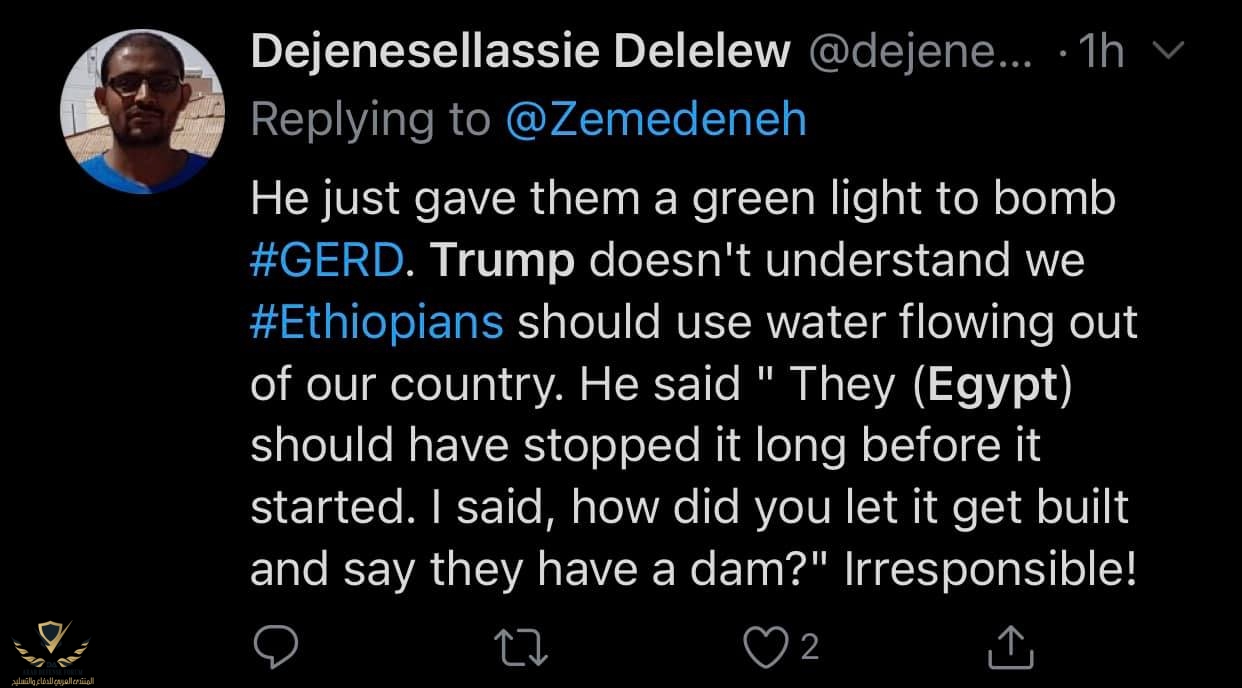This screenshot has height=688, width=1242.
Task: Click the display name Dejenesellassie Delelew
Action: 520,52
